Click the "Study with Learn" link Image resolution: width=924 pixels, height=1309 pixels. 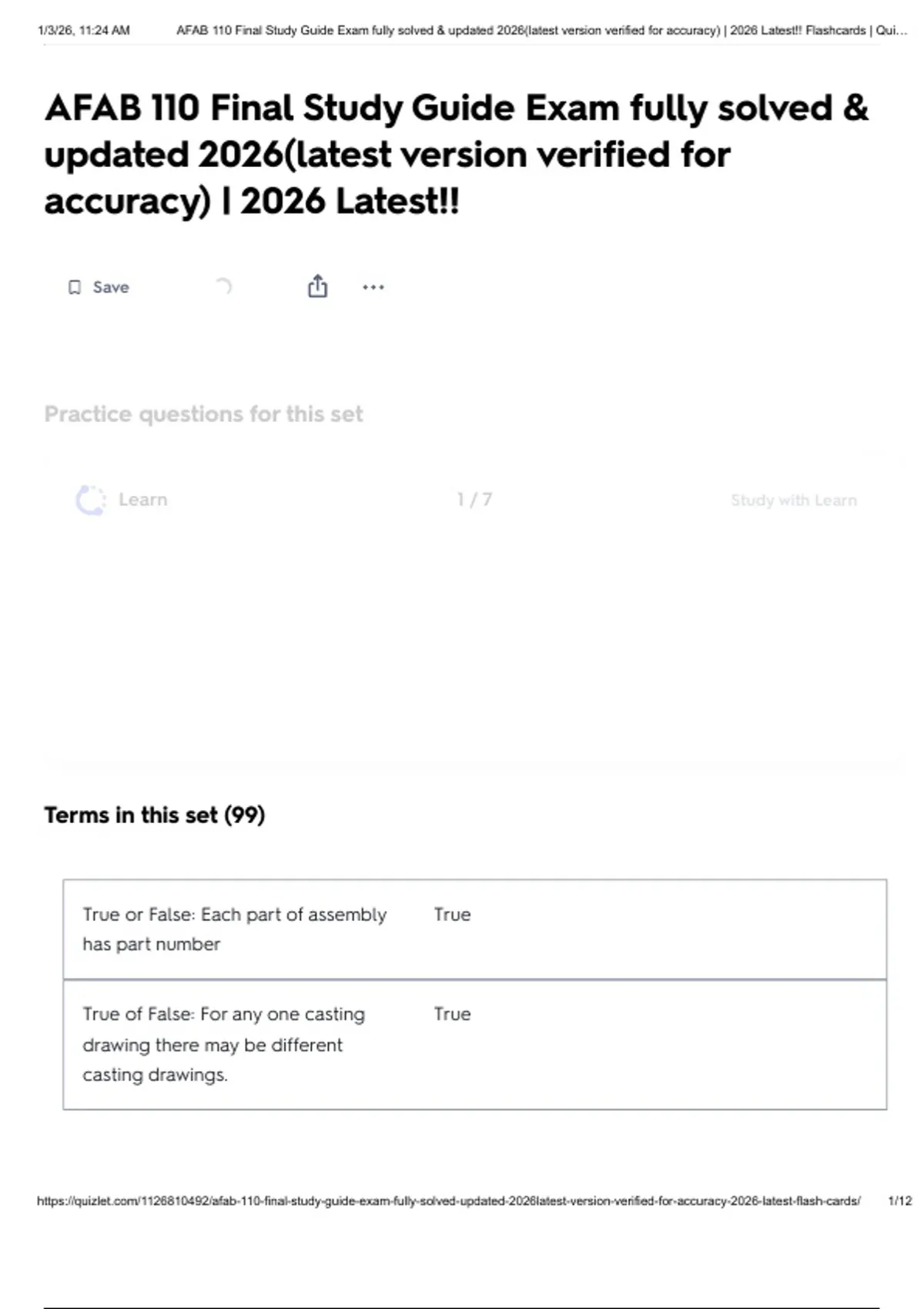tap(793, 500)
